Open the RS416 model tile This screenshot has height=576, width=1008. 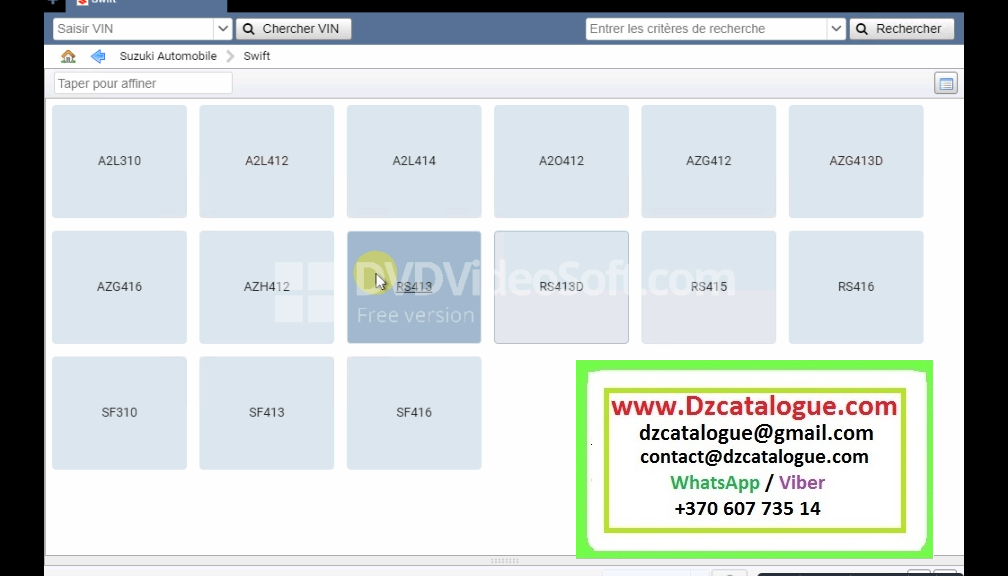(x=856, y=287)
